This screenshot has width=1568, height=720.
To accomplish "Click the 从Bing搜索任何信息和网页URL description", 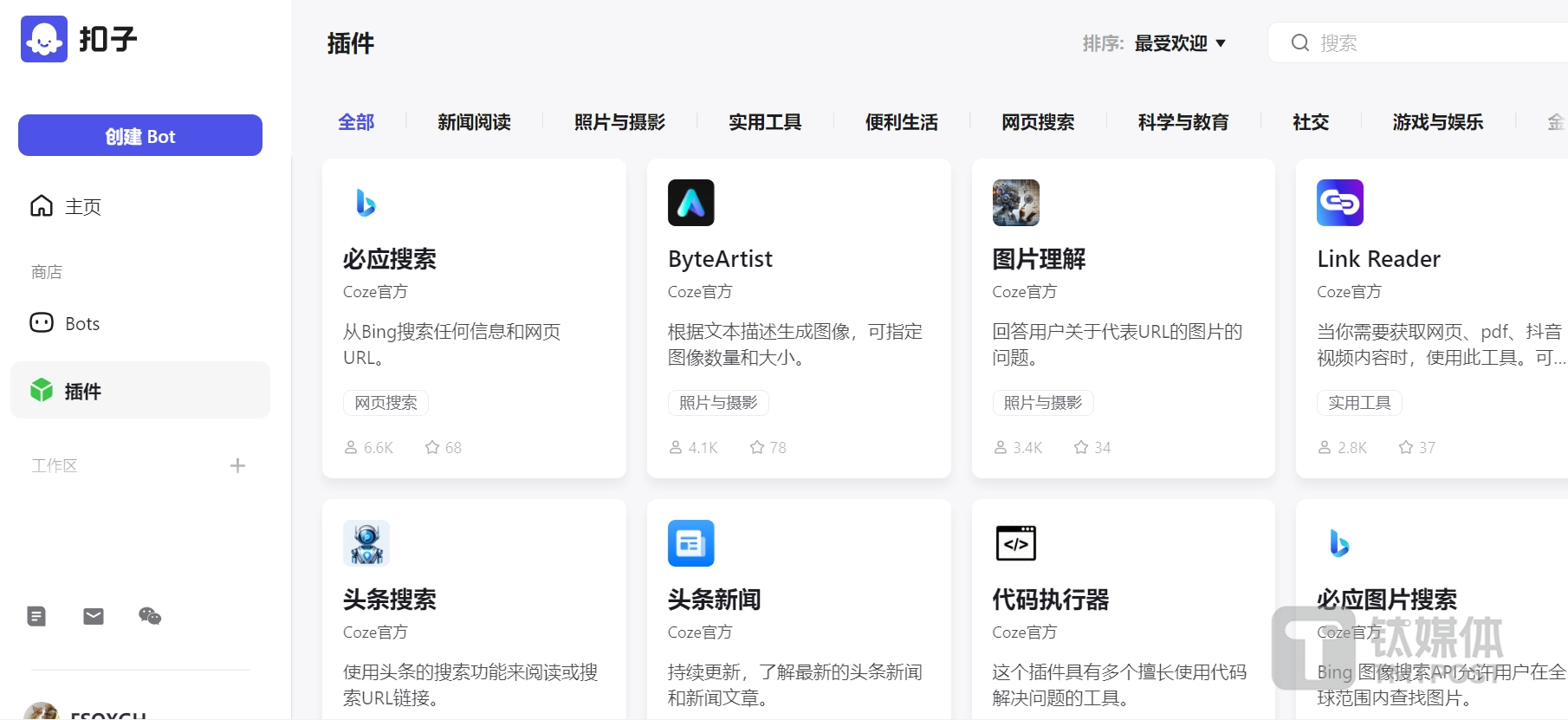I will coord(452,345).
